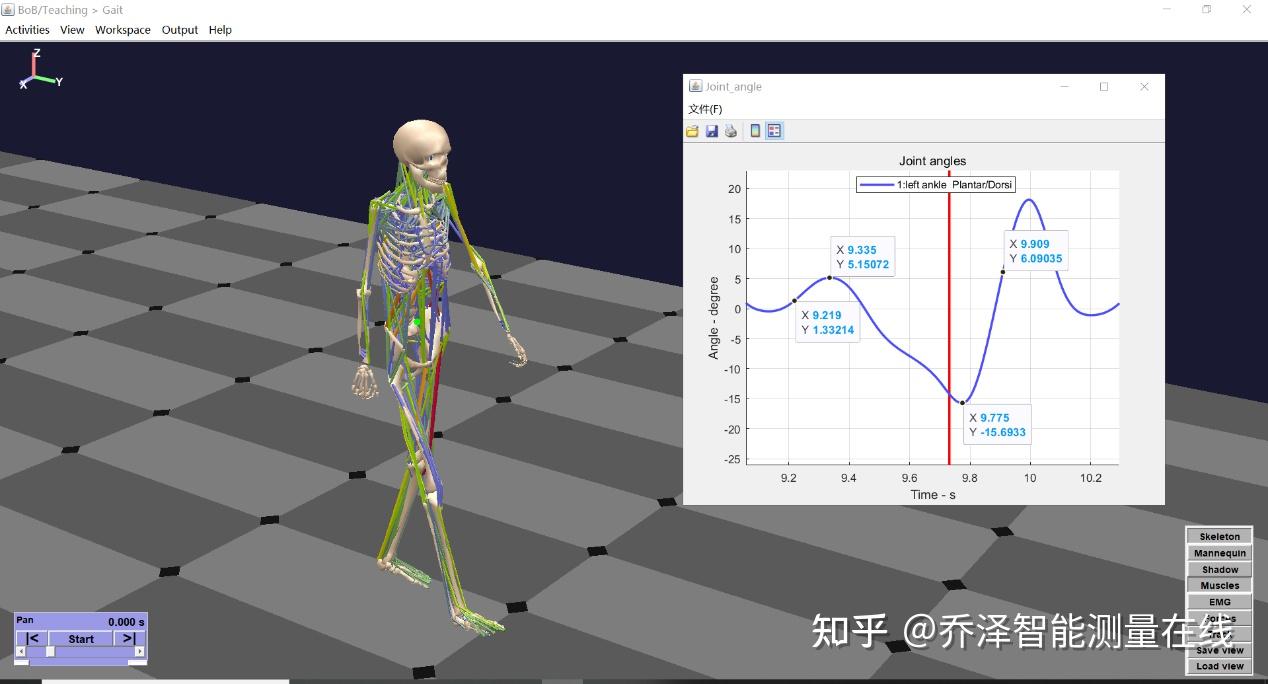This screenshot has height=684, width=1268.
Task: Open the Help menu
Action: click(x=220, y=29)
